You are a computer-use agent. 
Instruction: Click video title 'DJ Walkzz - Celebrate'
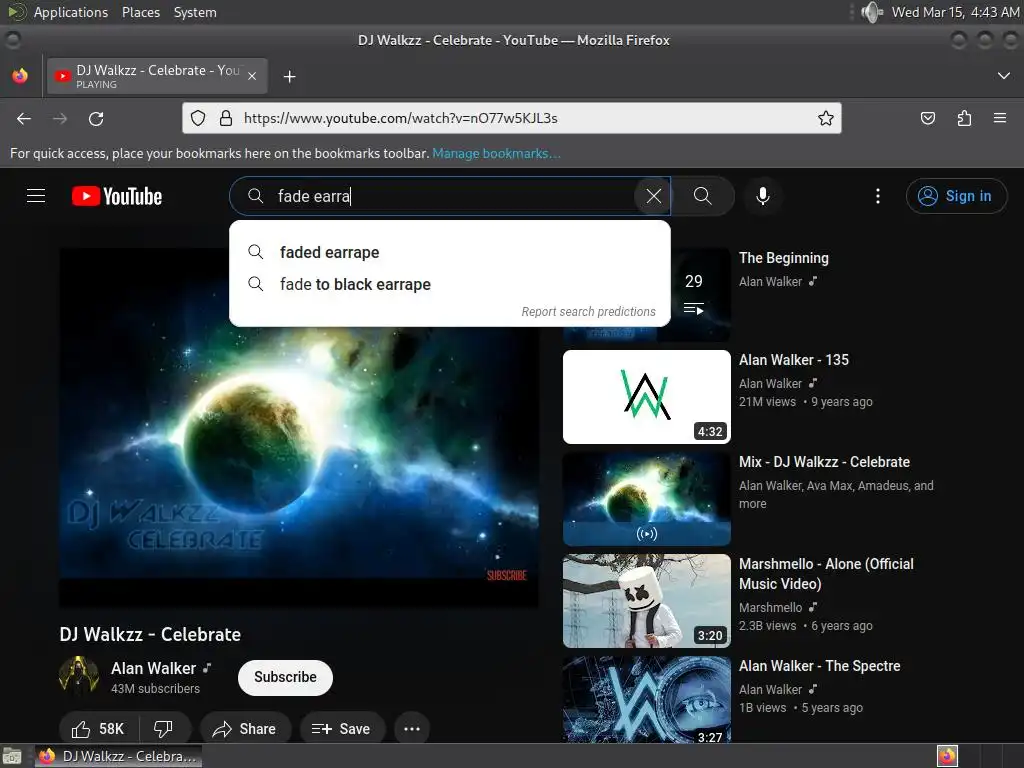(x=150, y=634)
